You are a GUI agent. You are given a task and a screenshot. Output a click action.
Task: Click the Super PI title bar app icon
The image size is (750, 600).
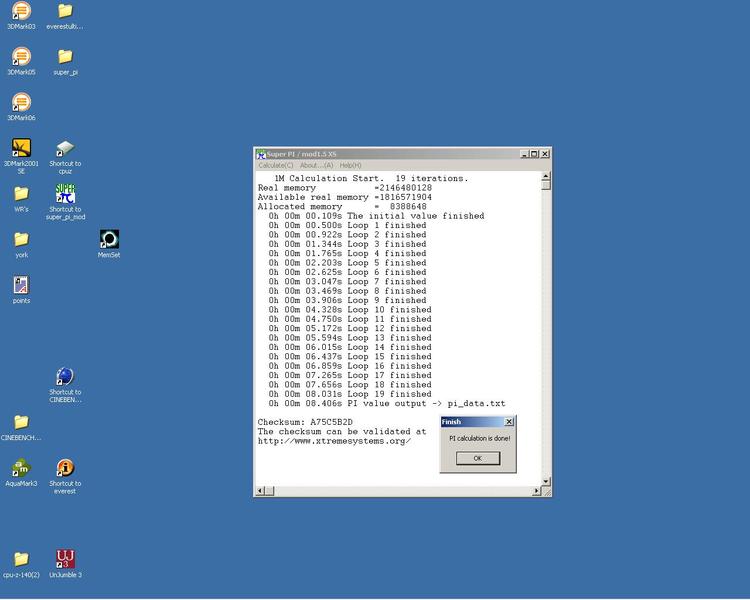coord(261,154)
